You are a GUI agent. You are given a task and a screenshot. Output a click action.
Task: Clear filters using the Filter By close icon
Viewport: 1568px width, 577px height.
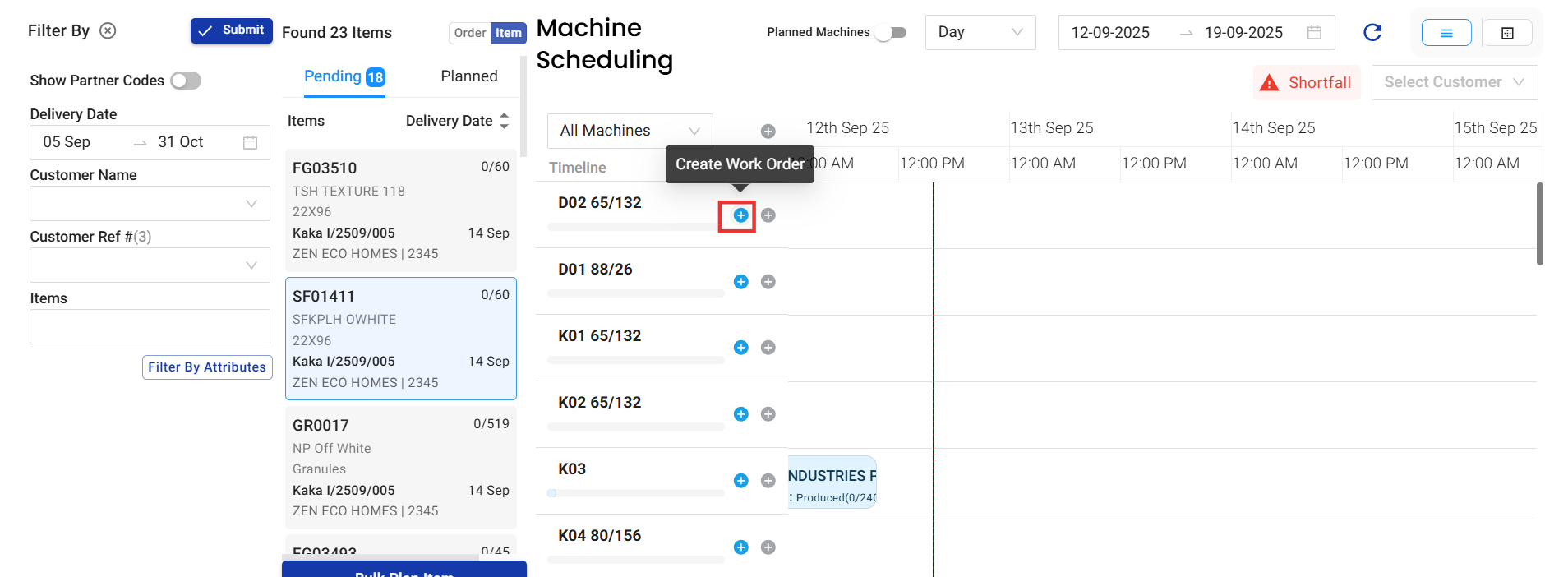click(108, 30)
